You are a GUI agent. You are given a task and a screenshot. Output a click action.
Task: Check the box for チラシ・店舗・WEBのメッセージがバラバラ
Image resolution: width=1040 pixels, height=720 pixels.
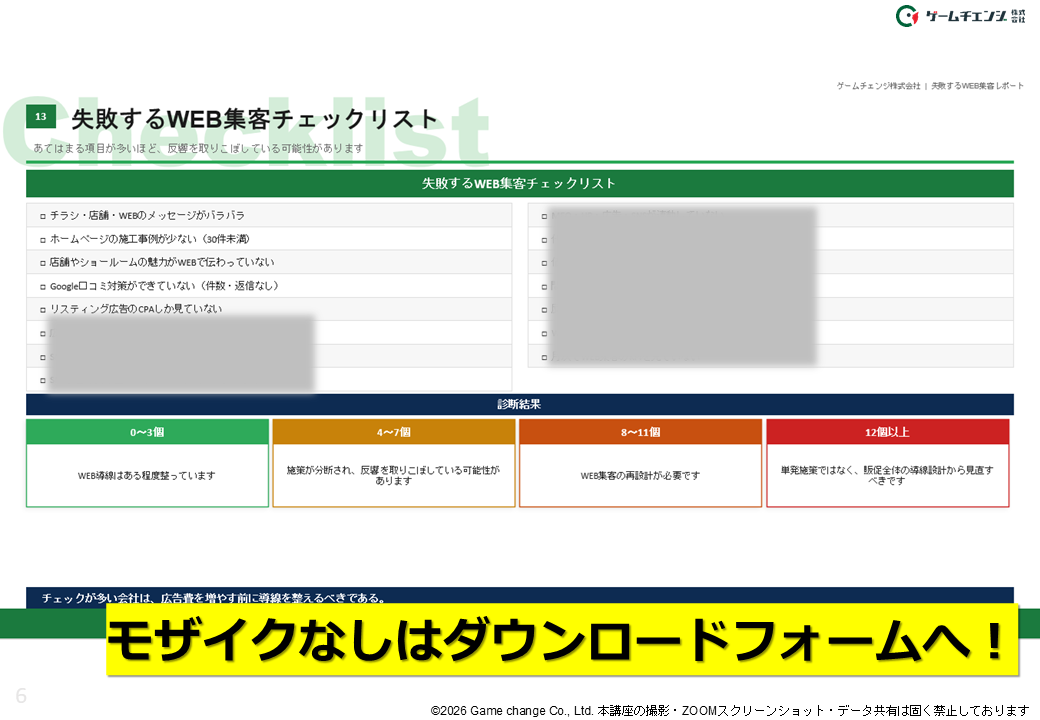43,216
